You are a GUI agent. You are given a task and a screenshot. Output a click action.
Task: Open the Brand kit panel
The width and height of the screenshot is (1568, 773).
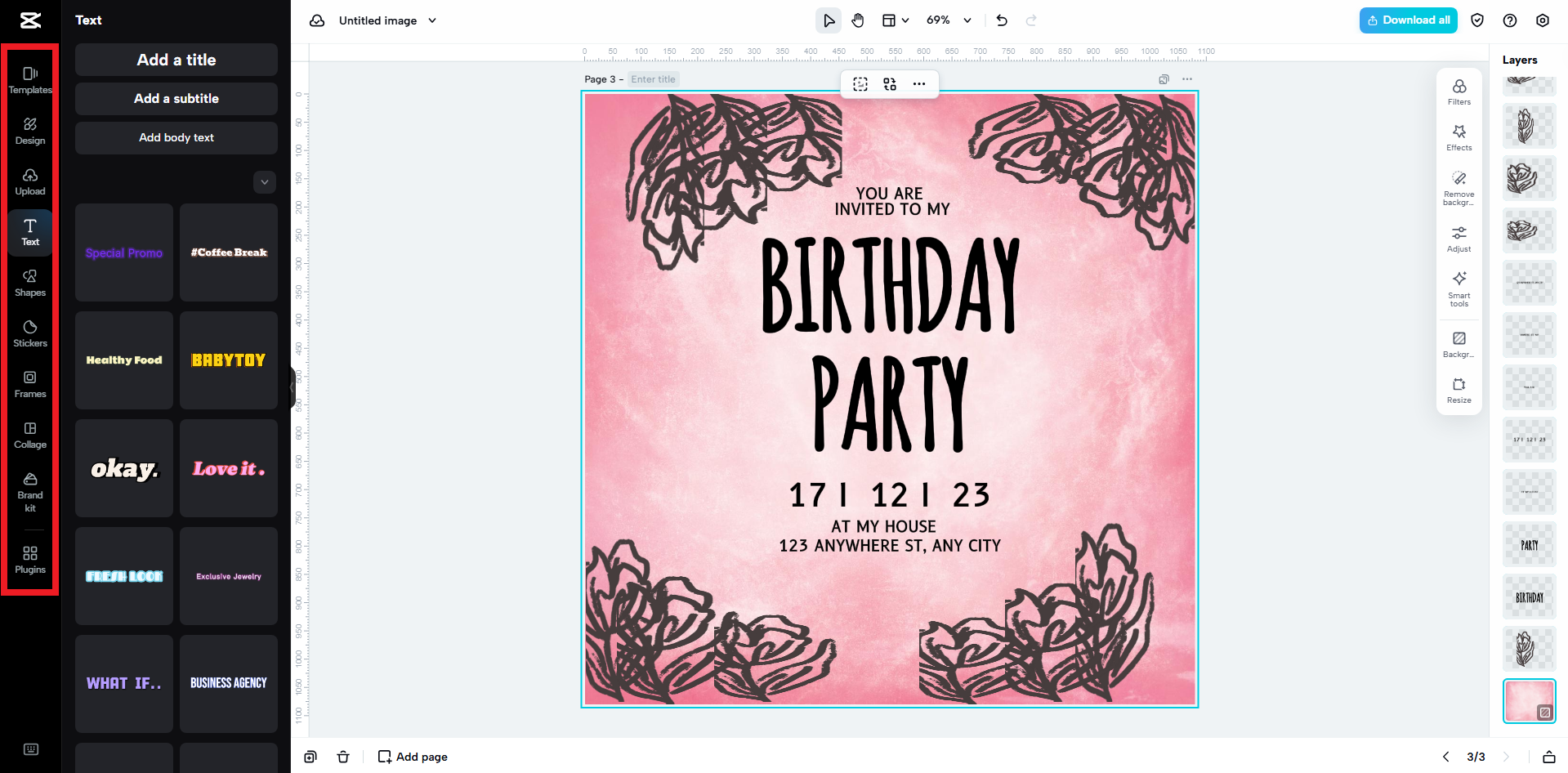[x=29, y=490]
